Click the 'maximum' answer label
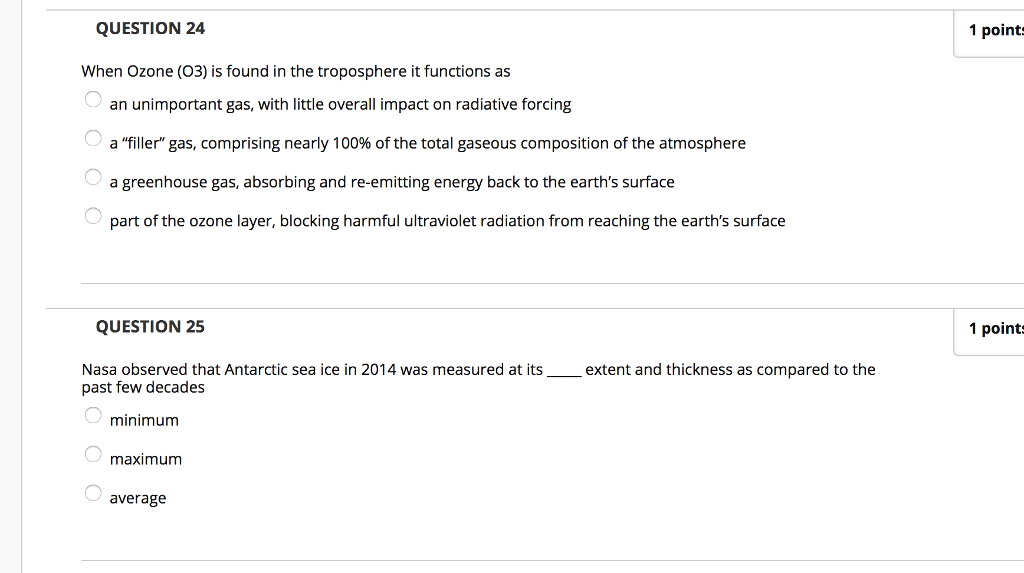This screenshot has width=1024, height=573. point(146,459)
